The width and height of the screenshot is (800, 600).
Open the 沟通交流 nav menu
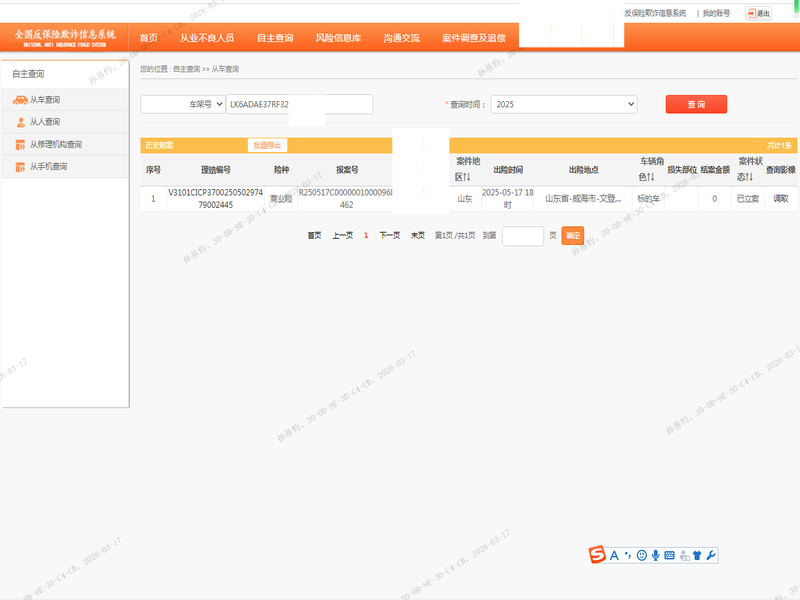[x=402, y=38]
